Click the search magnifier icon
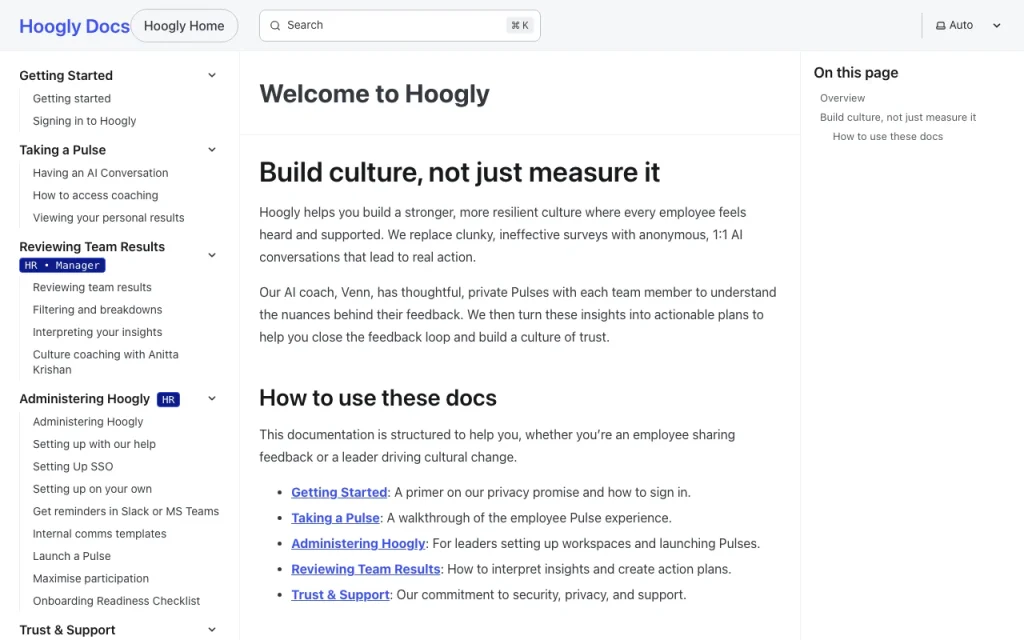 (275, 25)
